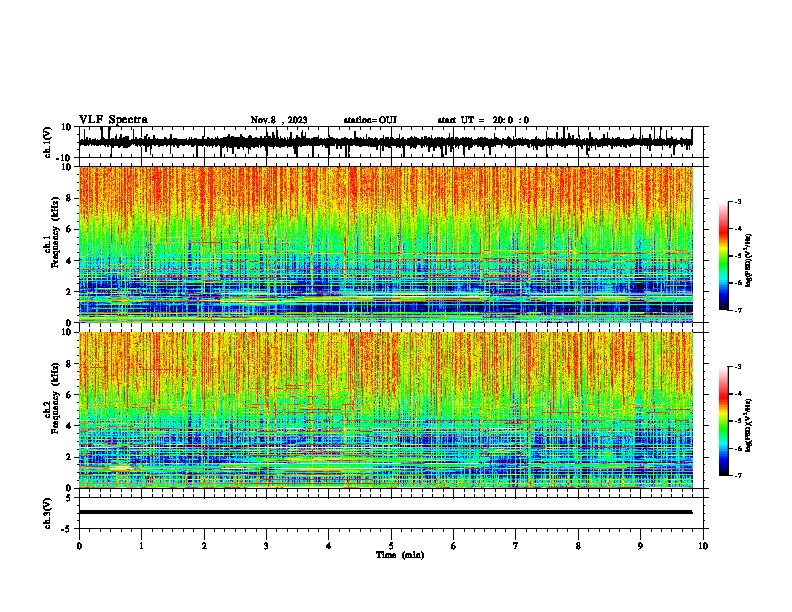This screenshot has width=792, height=612.
Task: Click the ch.2 spectrogram panel
Action: (x=386, y=410)
